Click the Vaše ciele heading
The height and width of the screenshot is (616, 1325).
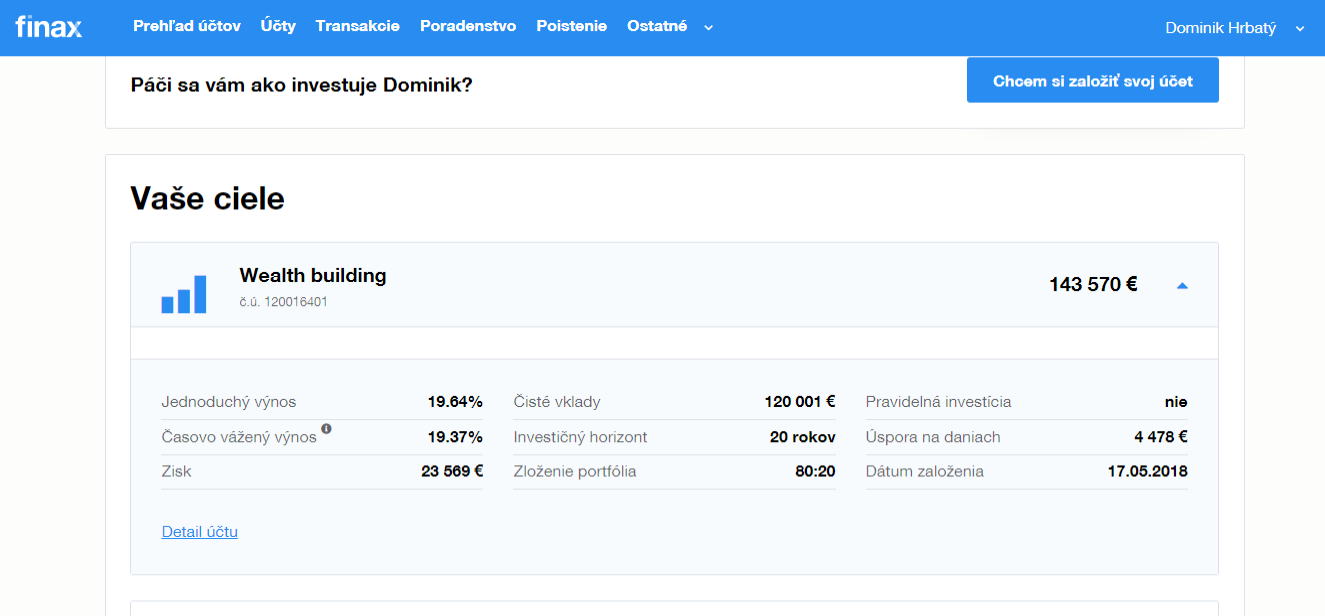click(207, 199)
